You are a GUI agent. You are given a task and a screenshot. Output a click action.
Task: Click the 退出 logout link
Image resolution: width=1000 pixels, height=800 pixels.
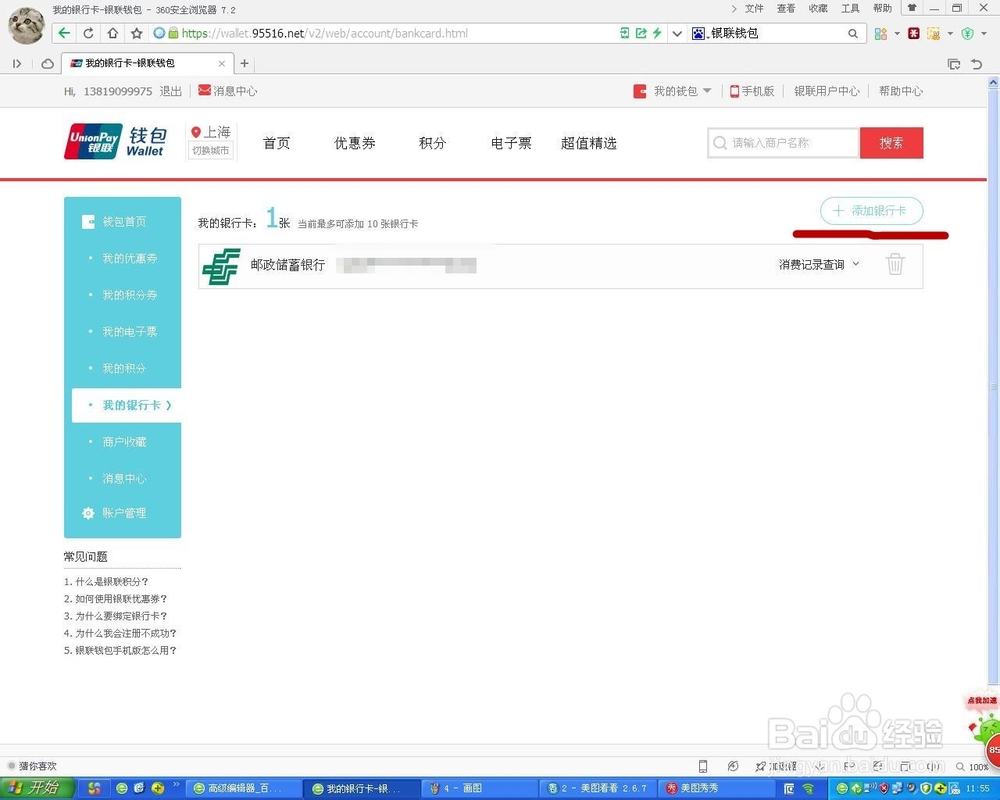[x=170, y=91]
